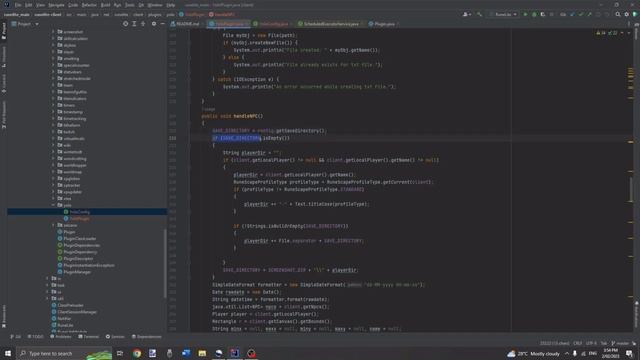This screenshot has height=360, width=640.
Task: Select PluginClassLoader in the Project tree
Action: point(80,238)
